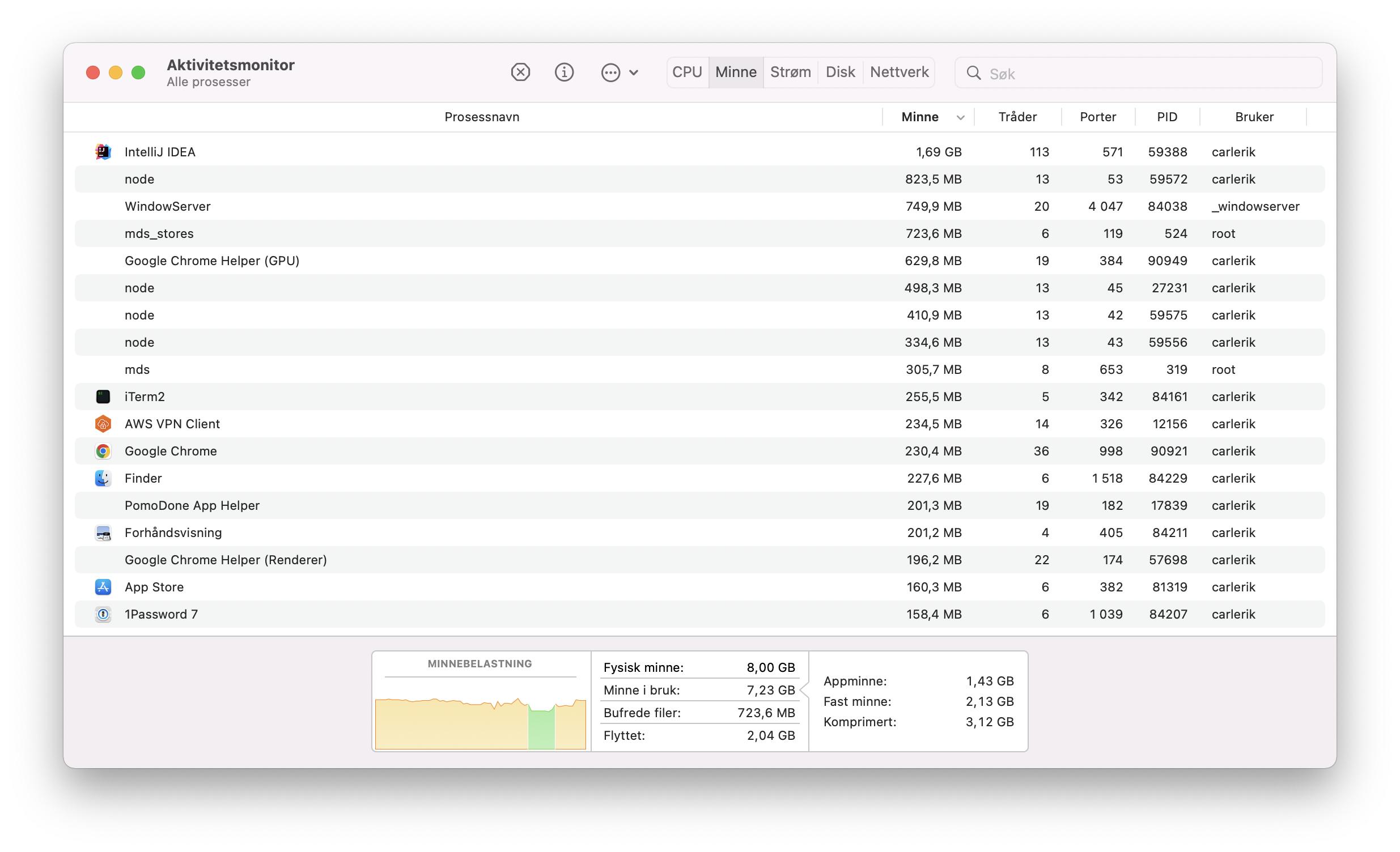The height and width of the screenshot is (852, 1400).
Task: Select node process with 410,9 MB
Action: coord(699,315)
